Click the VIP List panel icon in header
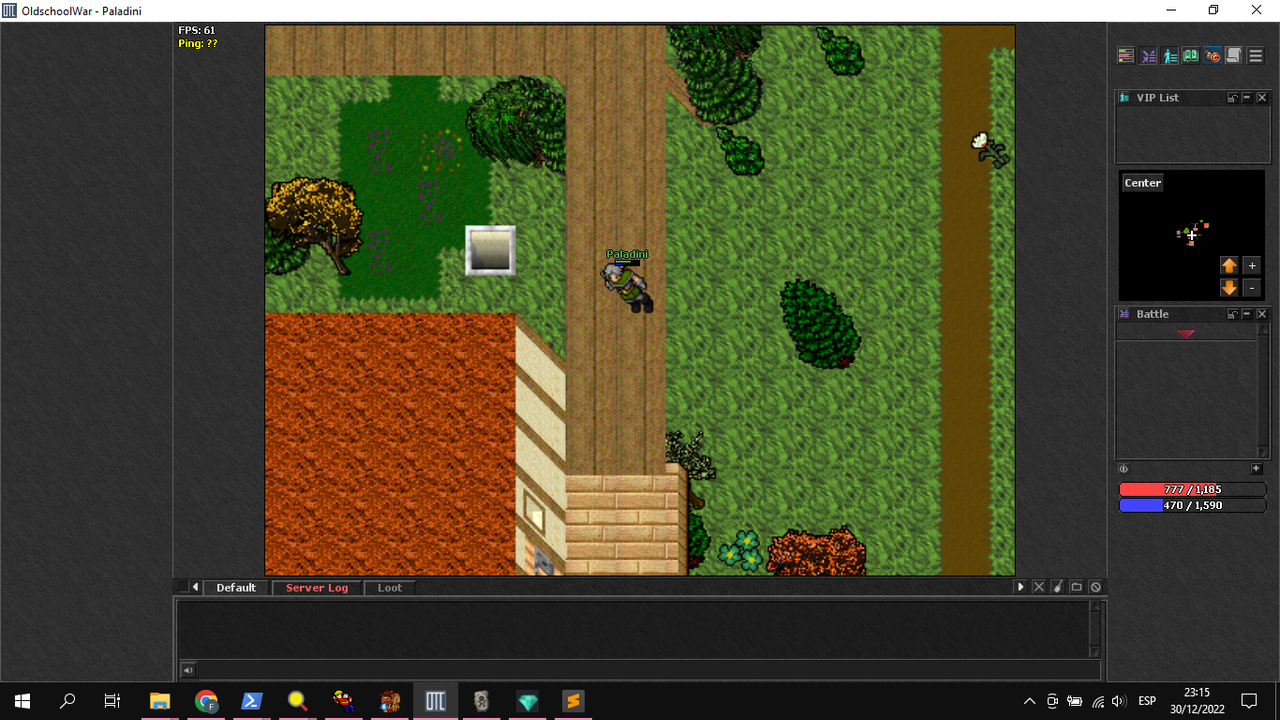Screen dimensions: 1280x720 click(1125, 98)
